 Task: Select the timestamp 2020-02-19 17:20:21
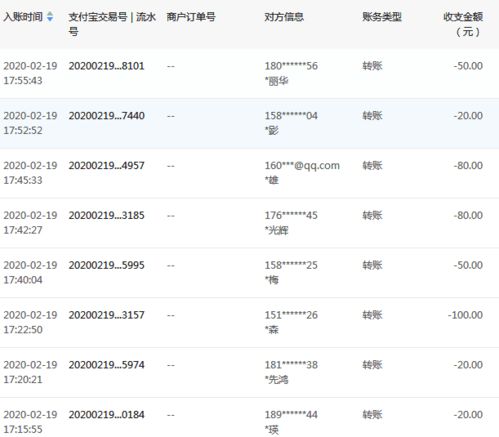coord(30,372)
